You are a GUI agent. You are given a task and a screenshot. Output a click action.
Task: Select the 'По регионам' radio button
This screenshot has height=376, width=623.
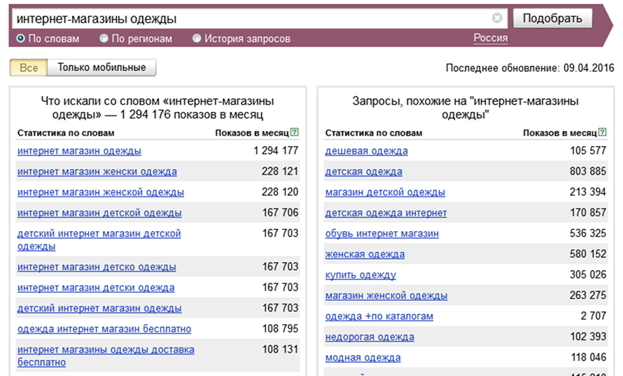click(104, 39)
